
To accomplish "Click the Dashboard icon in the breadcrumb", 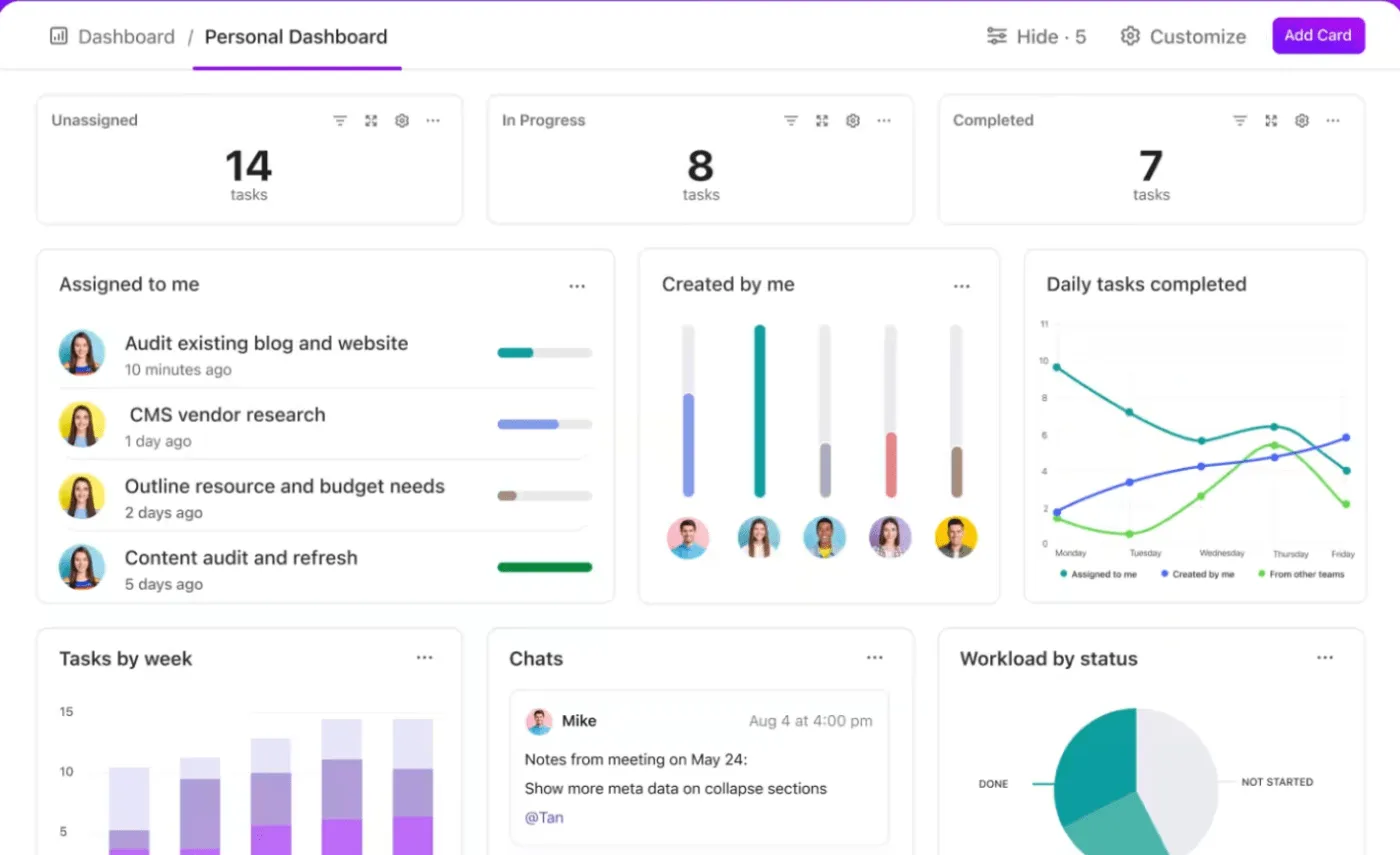I will point(58,36).
